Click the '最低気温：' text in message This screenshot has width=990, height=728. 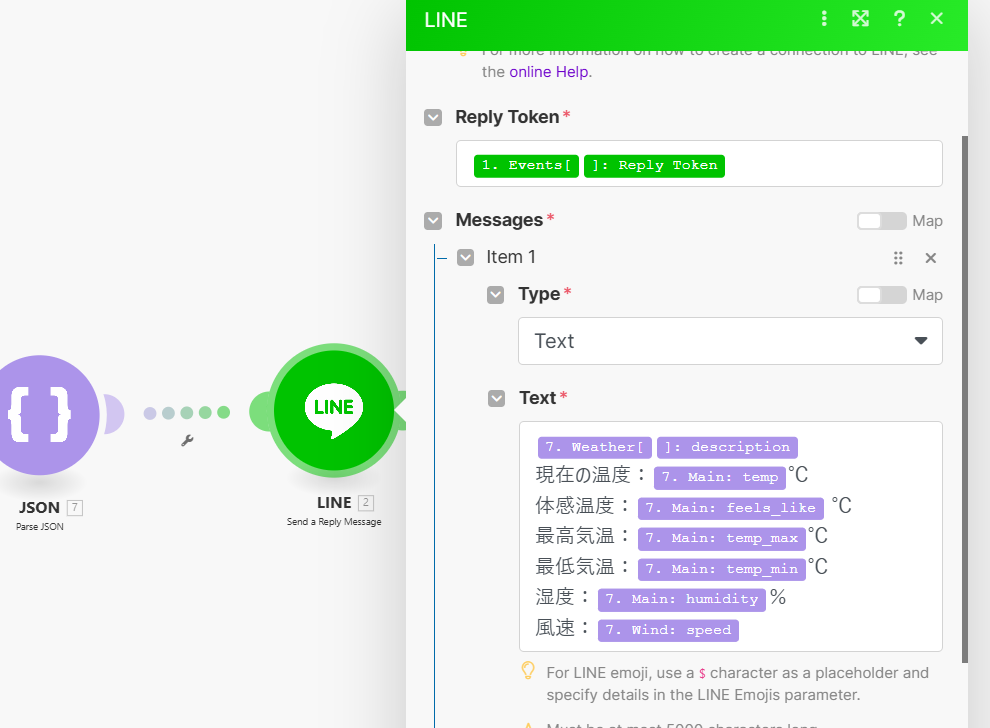coord(583,567)
